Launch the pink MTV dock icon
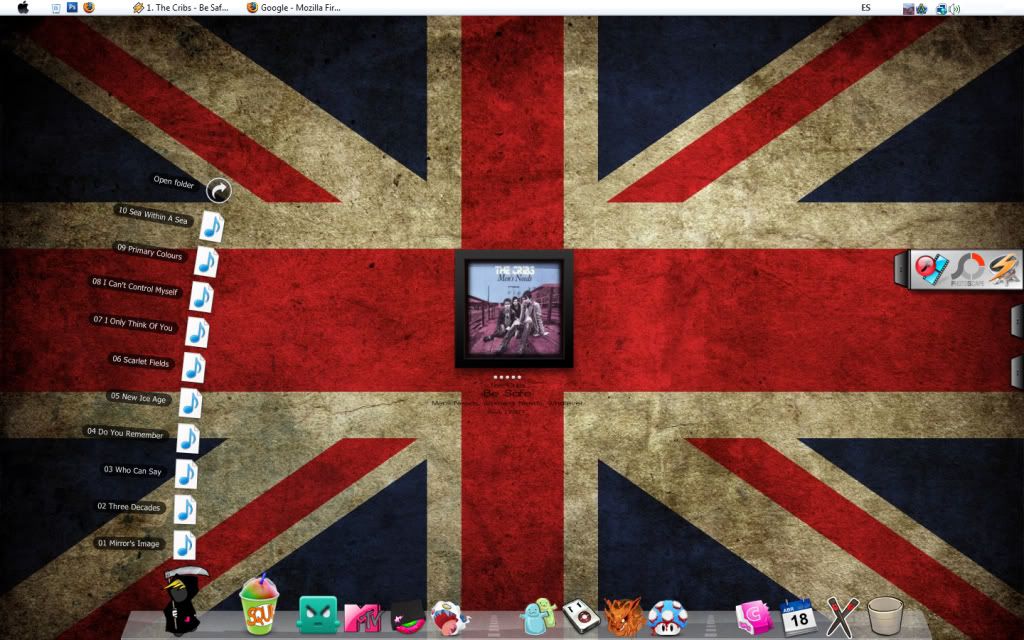The height and width of the screenshot is (640, 1024). pyautogui.click(x=362, y=618)
